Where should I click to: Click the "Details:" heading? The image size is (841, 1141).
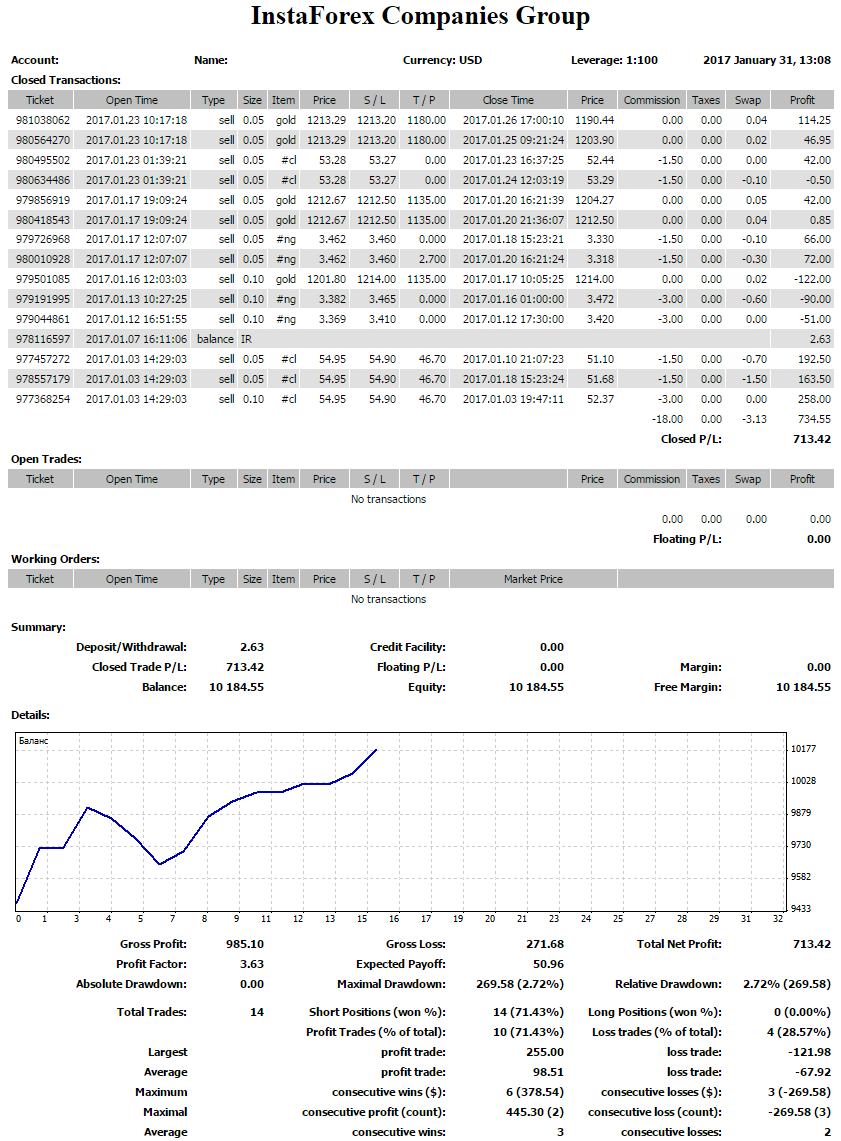coord(30,715)
